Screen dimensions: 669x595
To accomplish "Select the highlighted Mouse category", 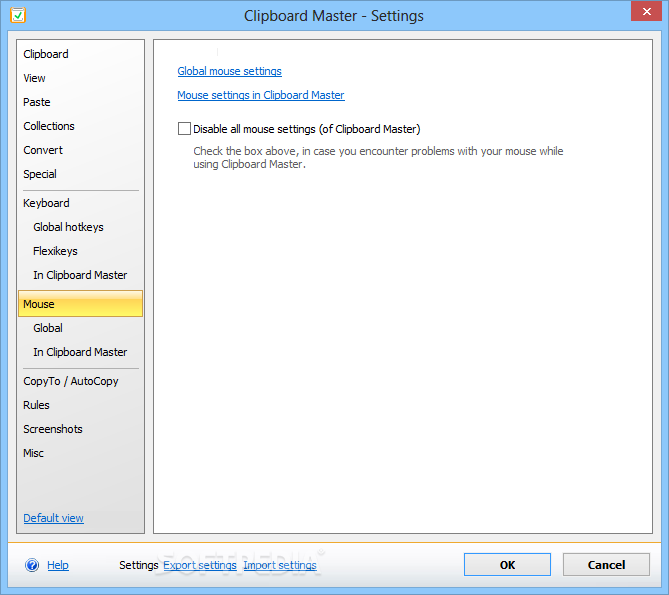I will [x=80, y=304].
